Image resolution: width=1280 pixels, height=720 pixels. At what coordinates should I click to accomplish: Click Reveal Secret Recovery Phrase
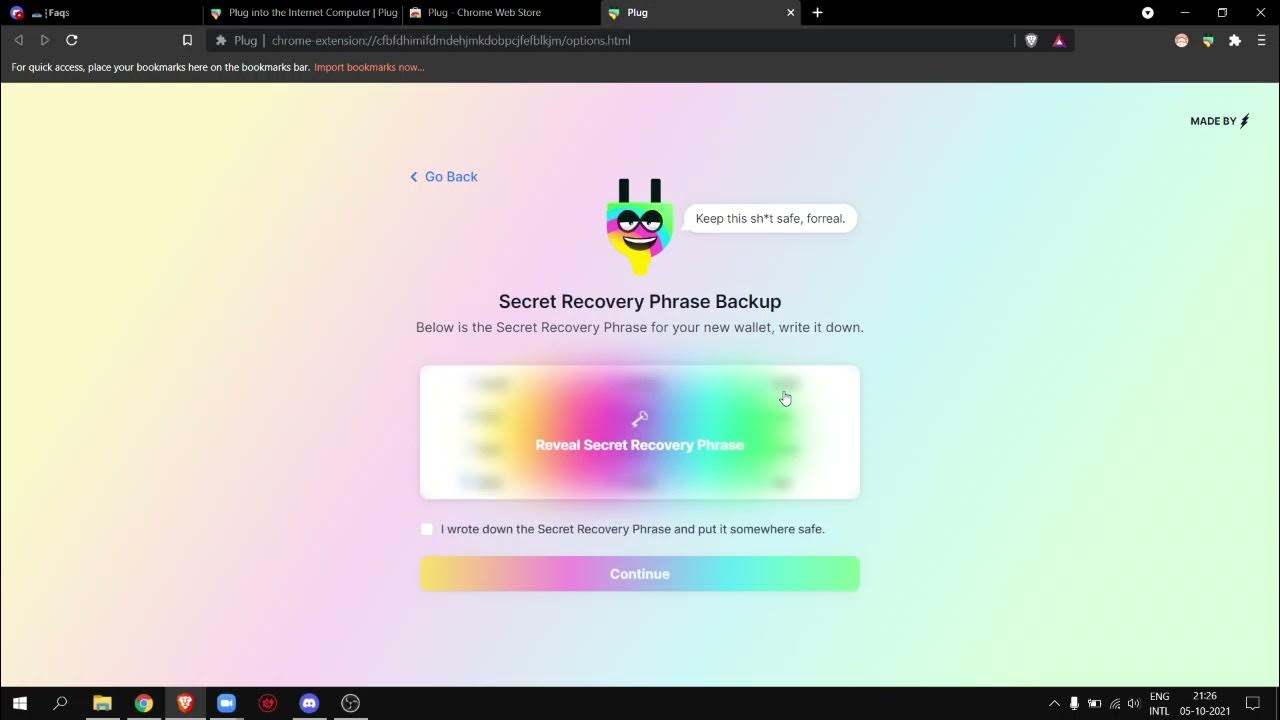(x=640, y=445)
